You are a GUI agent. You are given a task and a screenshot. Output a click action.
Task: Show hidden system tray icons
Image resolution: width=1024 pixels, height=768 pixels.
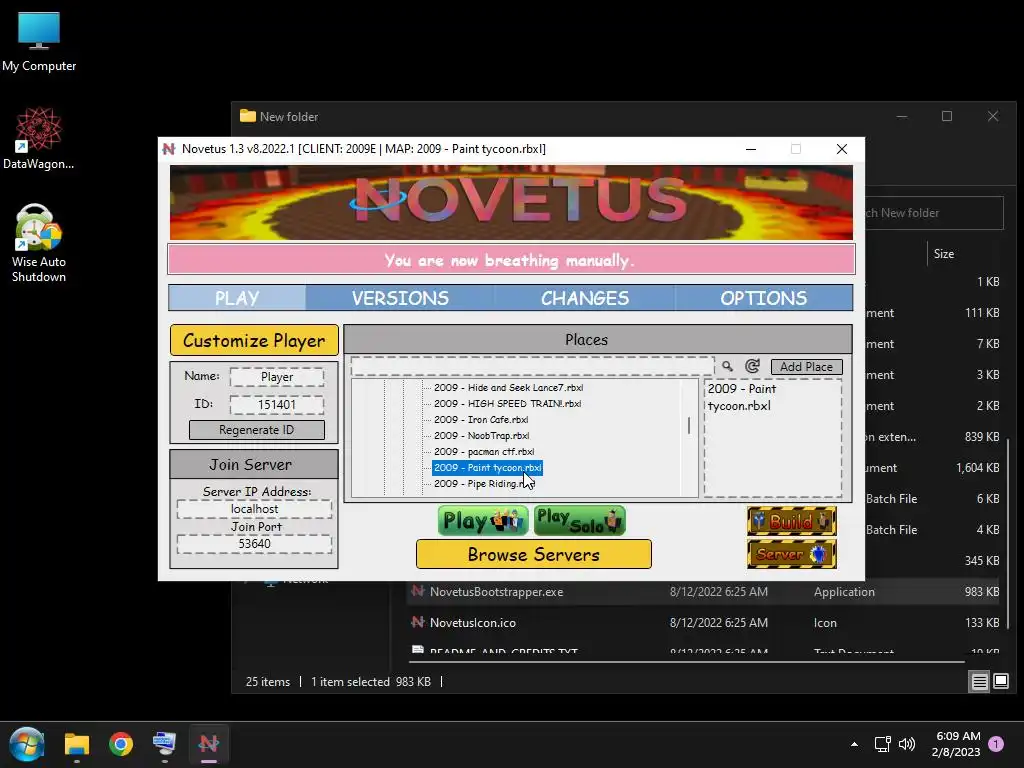(854, 744)
